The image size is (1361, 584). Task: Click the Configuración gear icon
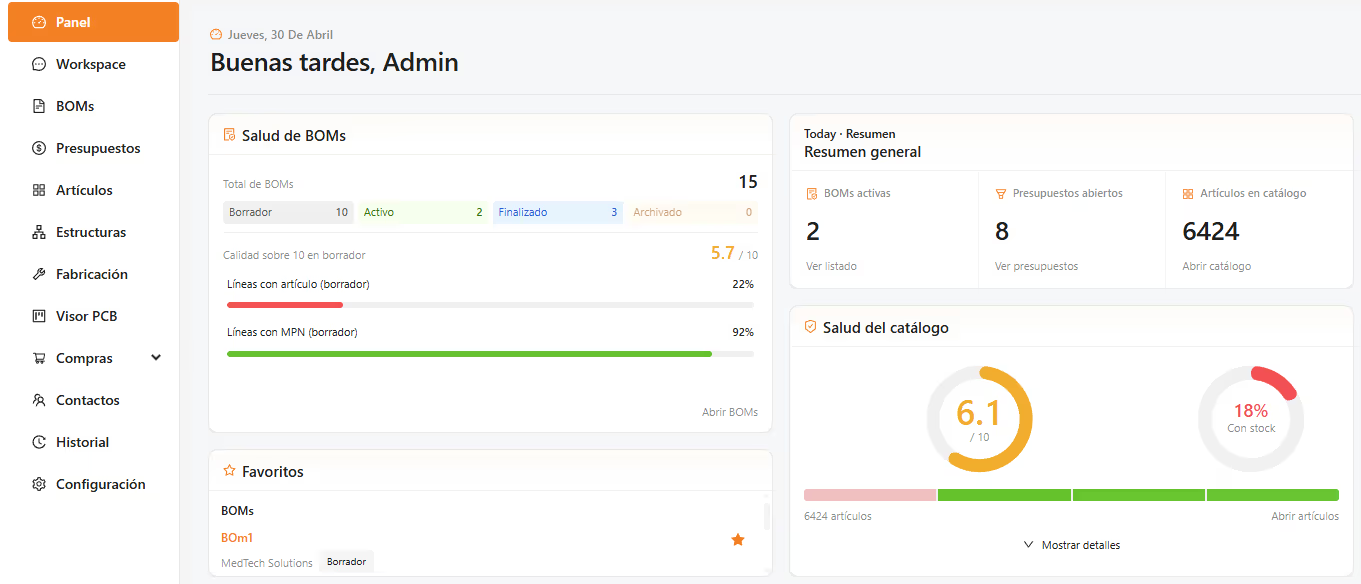point(39,484)
